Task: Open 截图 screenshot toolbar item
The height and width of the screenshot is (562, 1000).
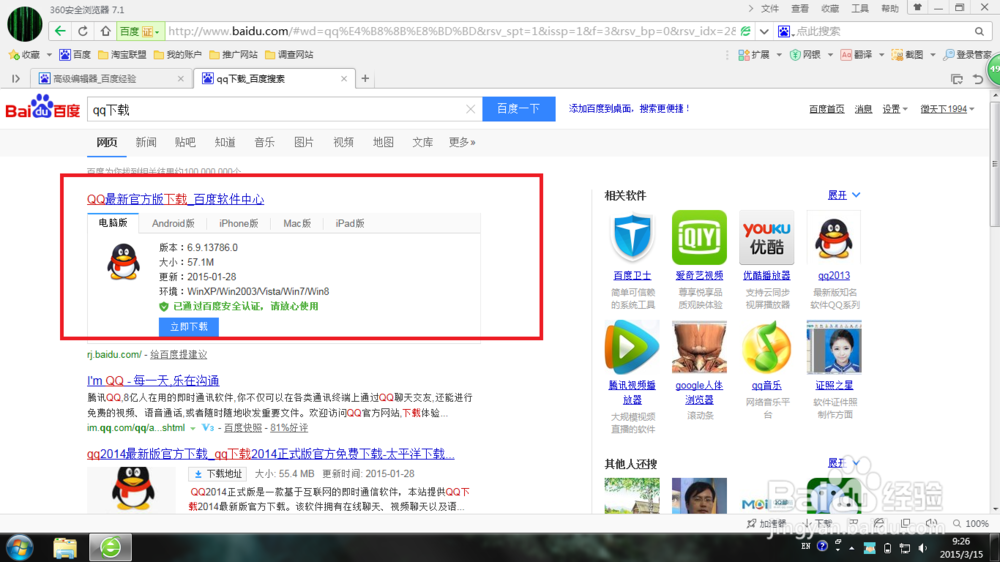Action: point(908,55)
